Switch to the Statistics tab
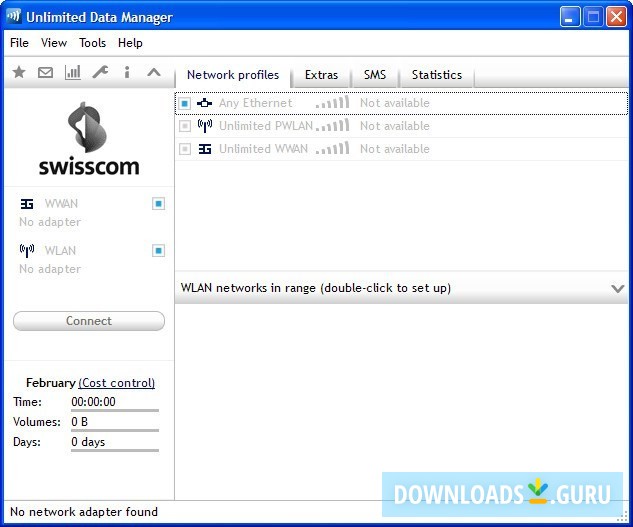Screen dimensions: 633x527 (437, 75)
